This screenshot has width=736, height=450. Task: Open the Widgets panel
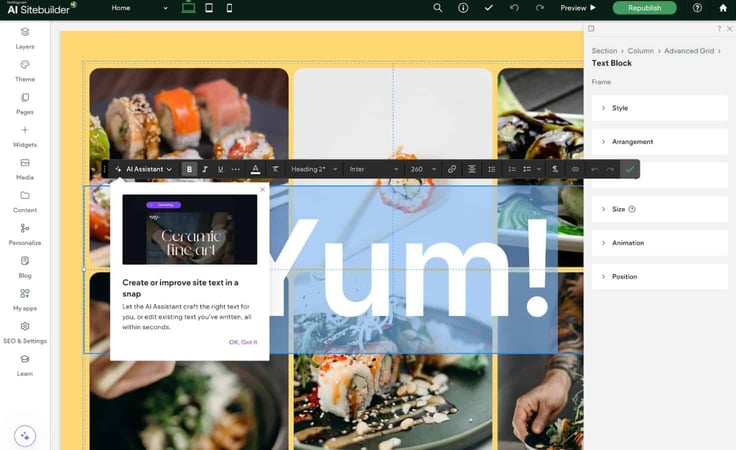click(25, 137)
